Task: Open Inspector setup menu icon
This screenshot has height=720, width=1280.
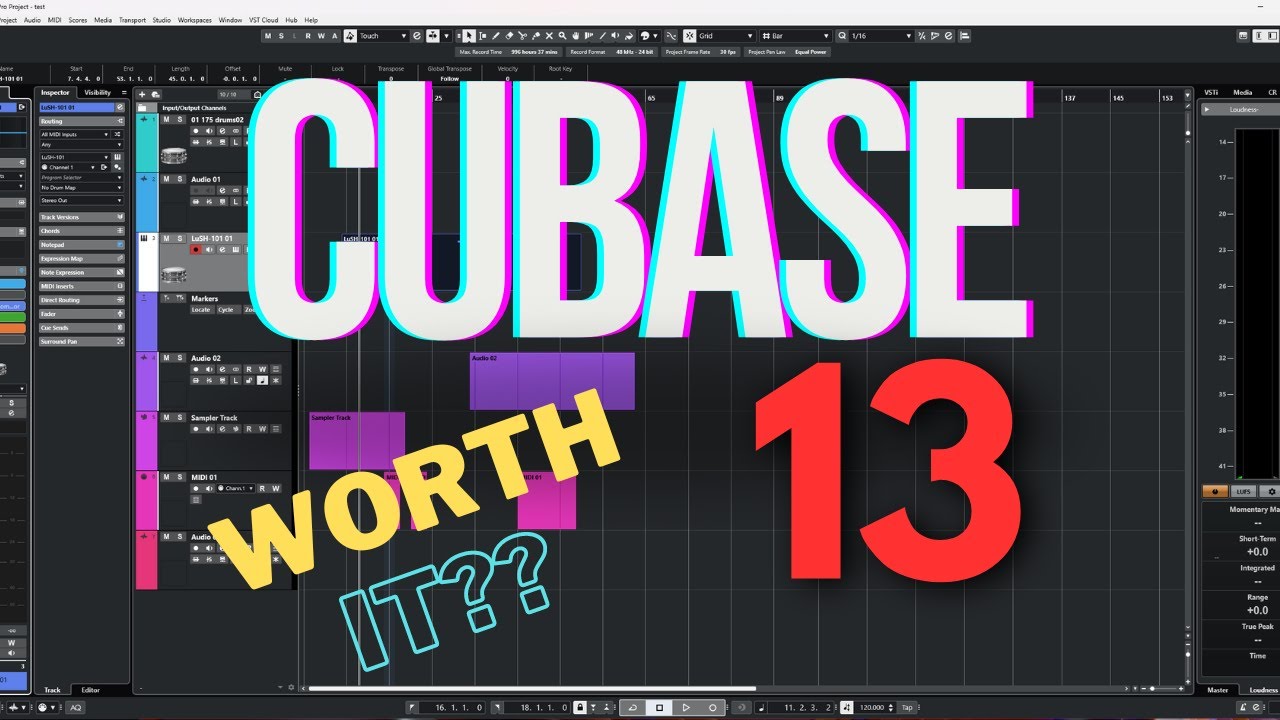Action: (124, 93)
